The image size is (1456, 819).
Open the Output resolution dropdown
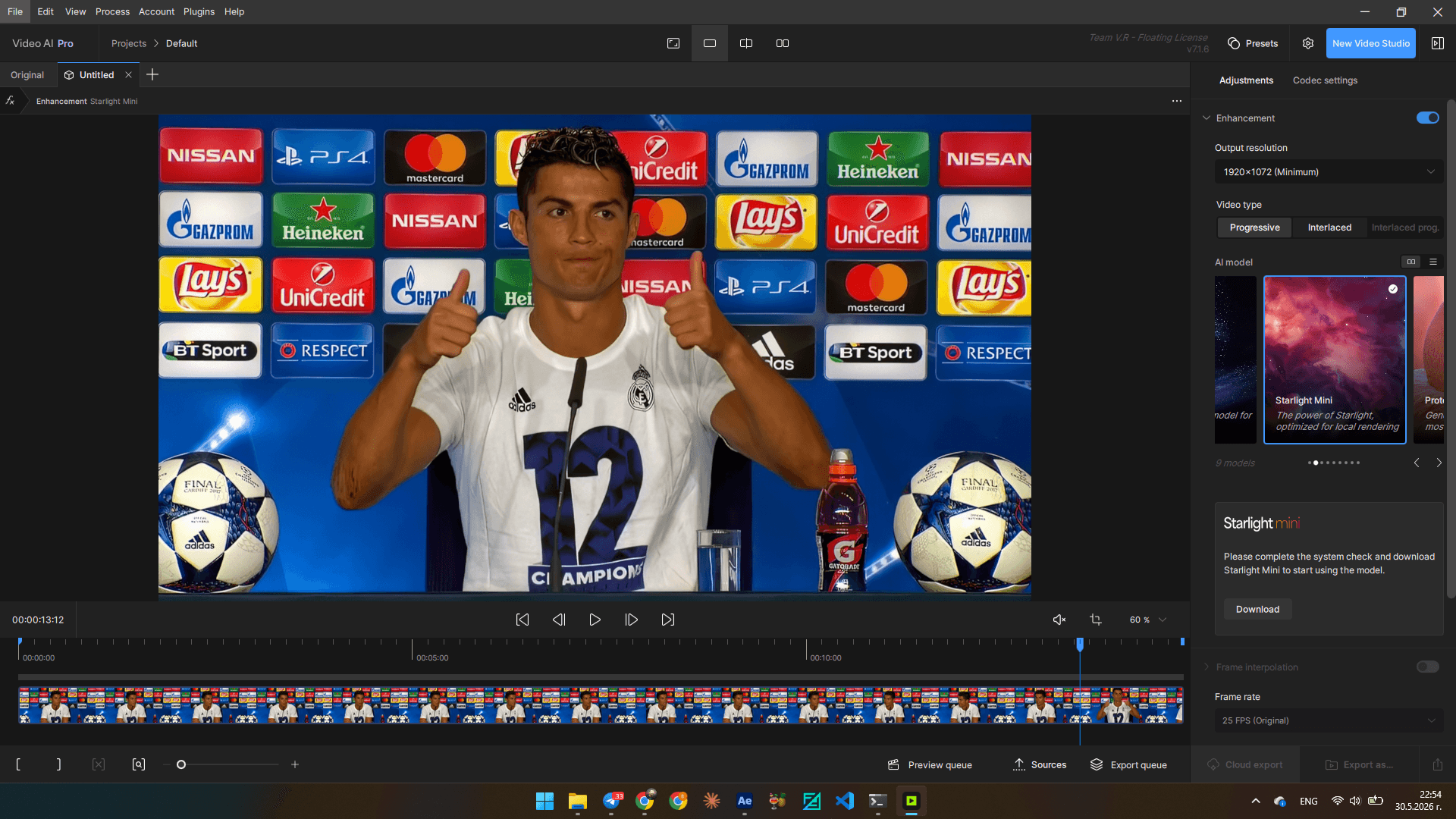[1329, 172]
